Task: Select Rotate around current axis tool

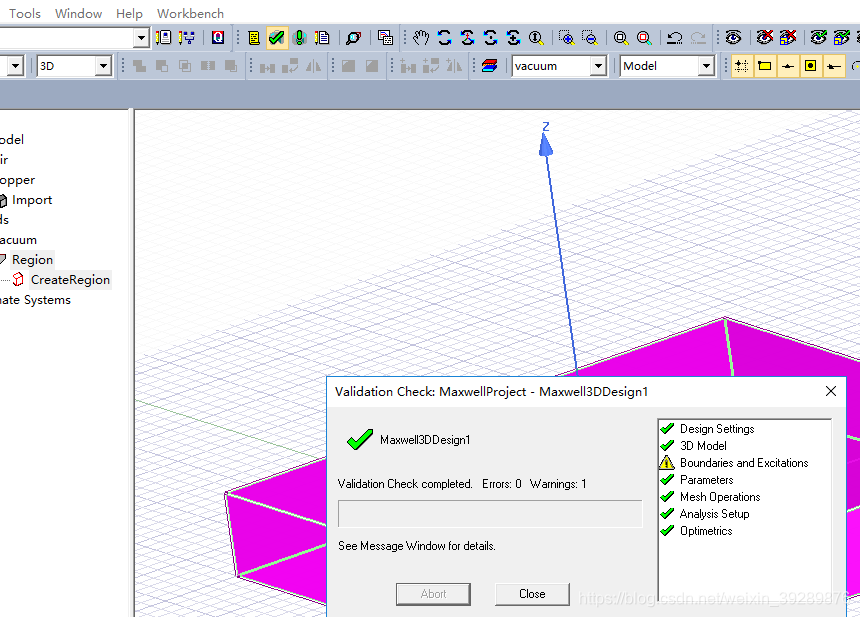Action: tap(513, 38)
